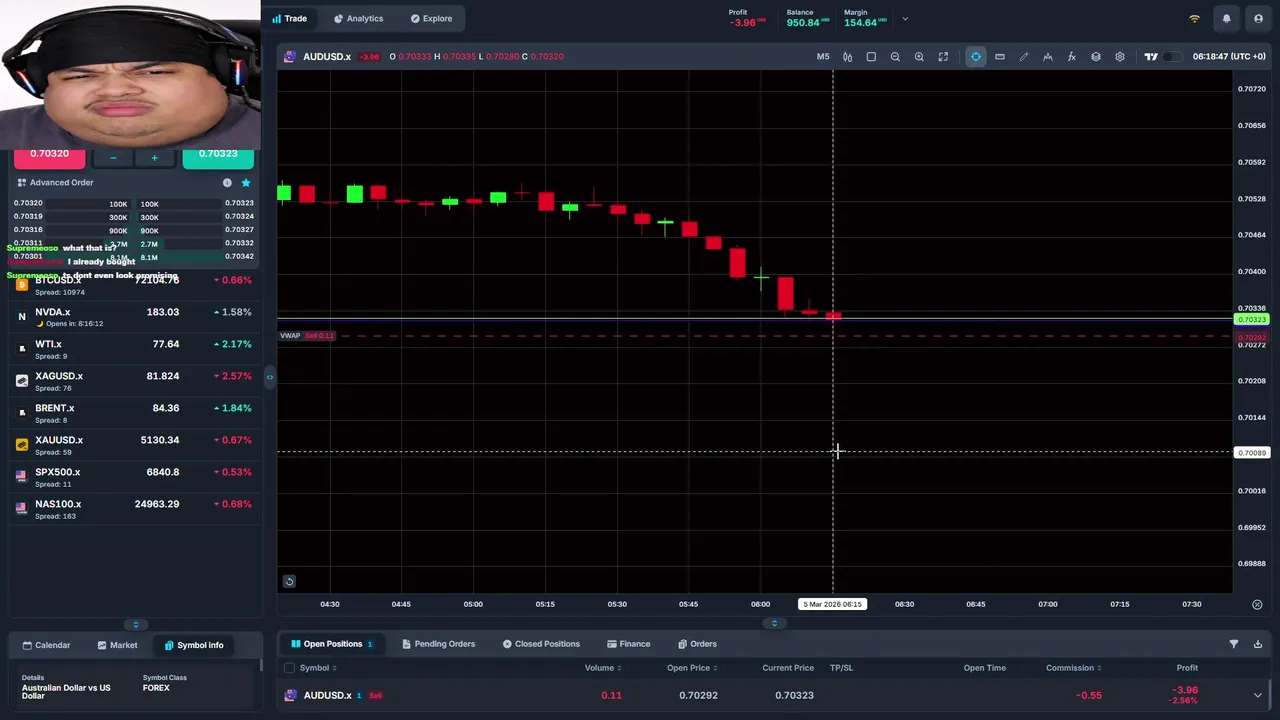Zoom in the chart
The height and width of the screenshot is (720, 1280).
point(919,57)
